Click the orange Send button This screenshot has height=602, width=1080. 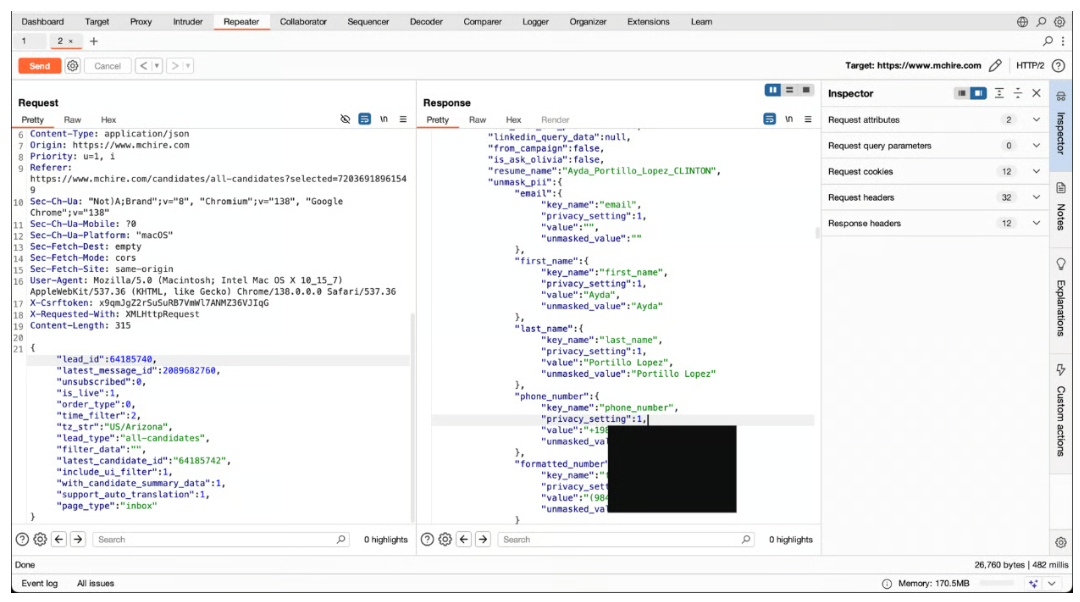click(39, 66)
